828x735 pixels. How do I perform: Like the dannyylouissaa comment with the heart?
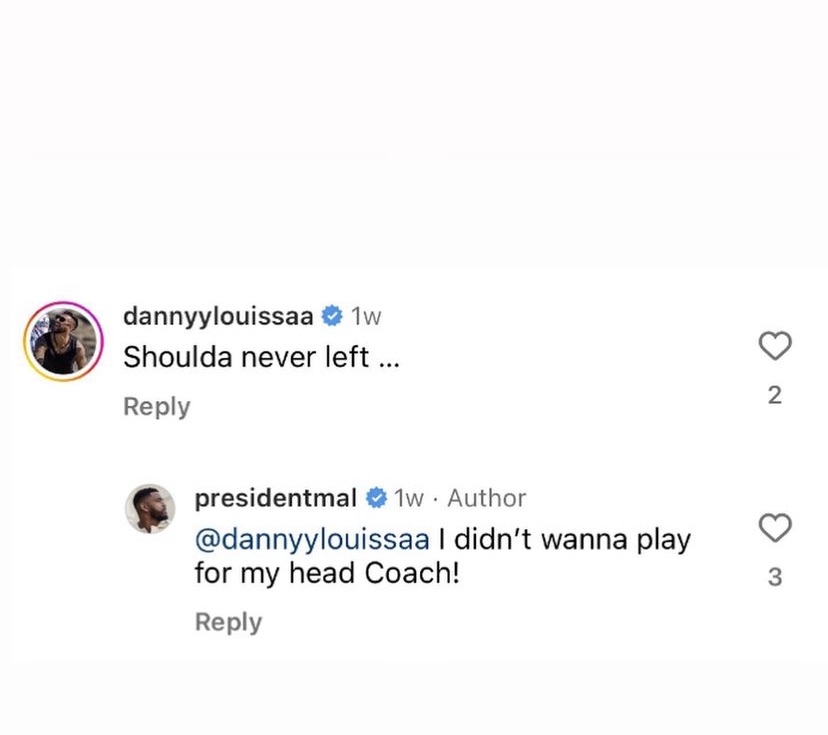coord(775,346)
